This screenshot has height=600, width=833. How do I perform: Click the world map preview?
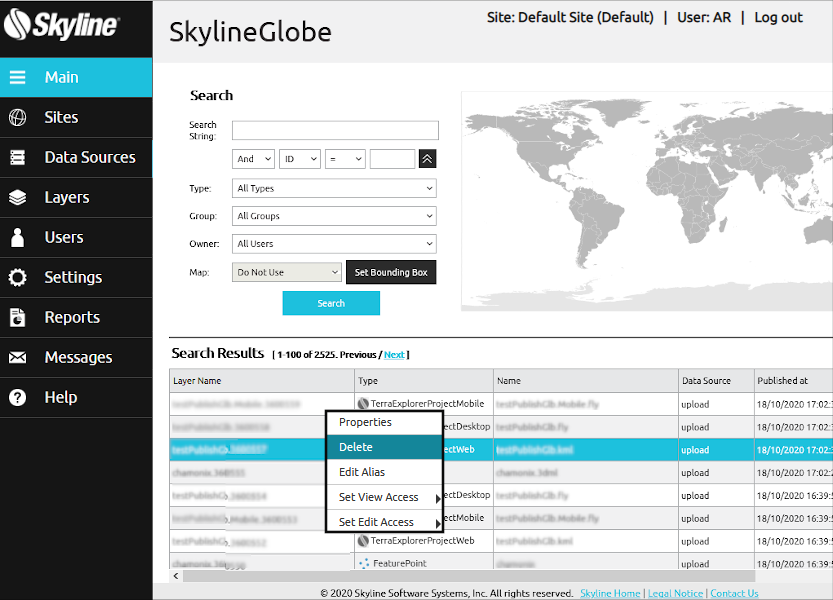[x=647, y=201]
